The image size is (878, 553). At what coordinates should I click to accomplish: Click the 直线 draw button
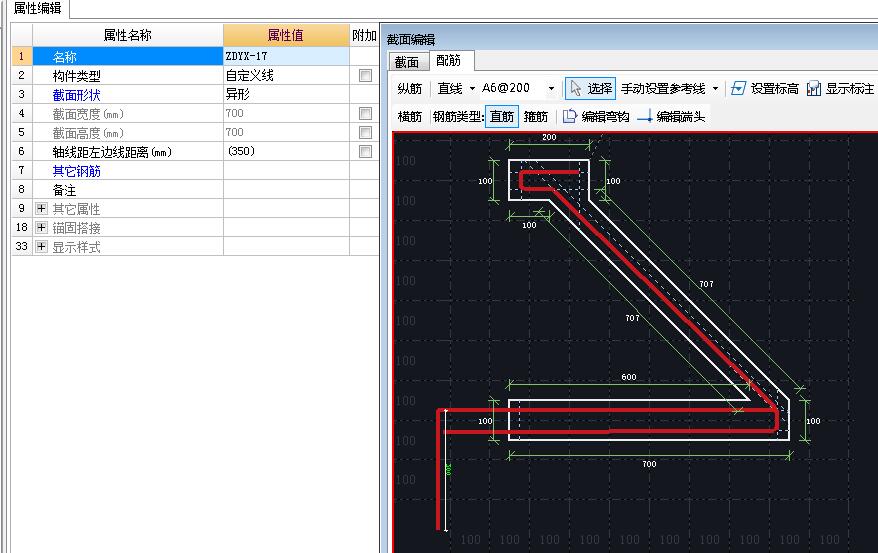450,88
